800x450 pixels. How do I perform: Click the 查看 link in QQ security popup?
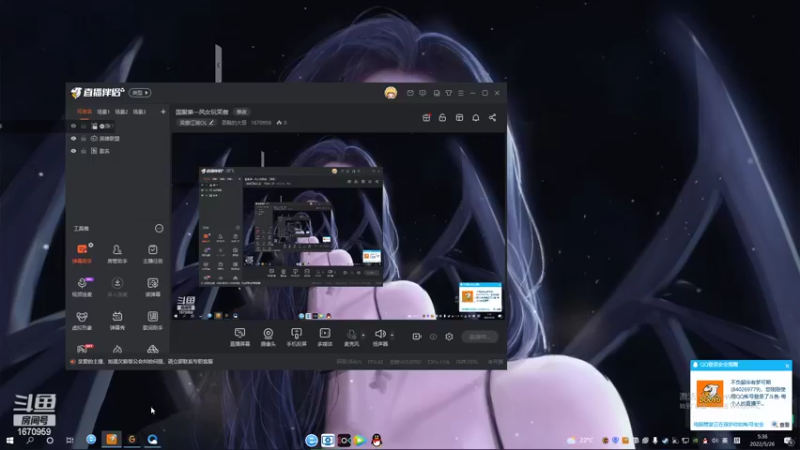(x=784, y=424)
